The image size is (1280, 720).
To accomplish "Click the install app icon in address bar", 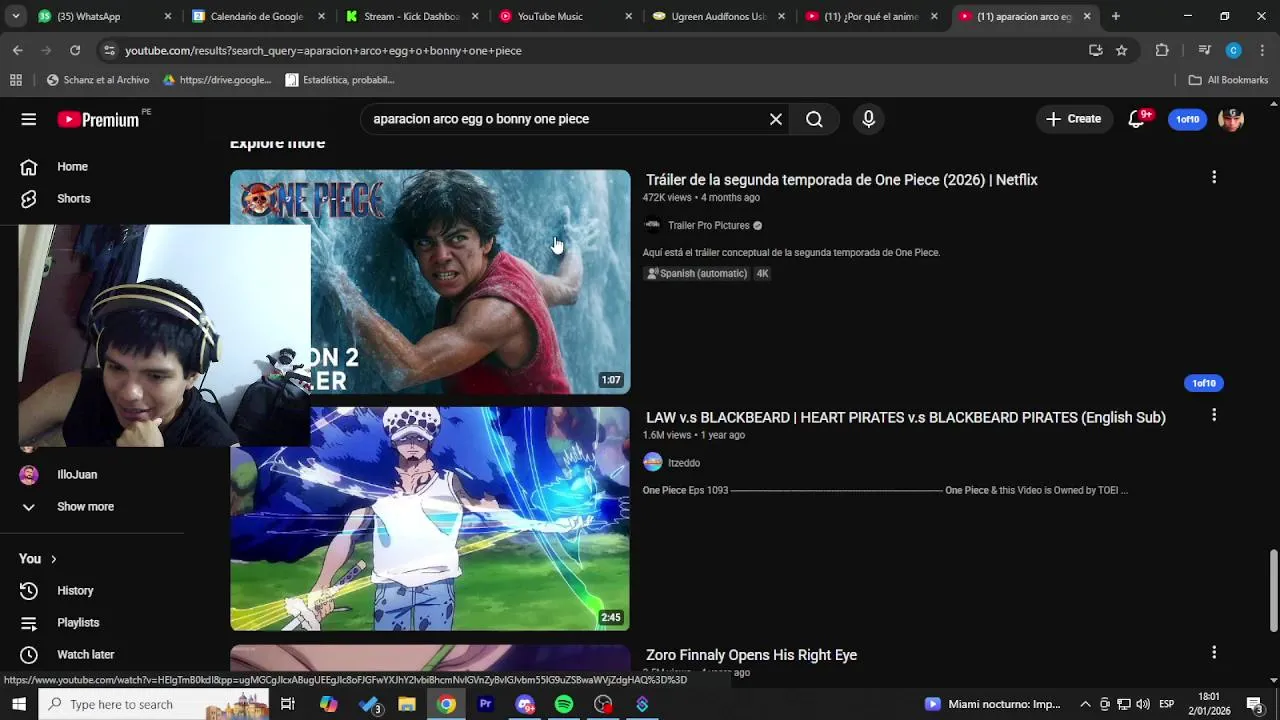I will [x=1096, y=50].
